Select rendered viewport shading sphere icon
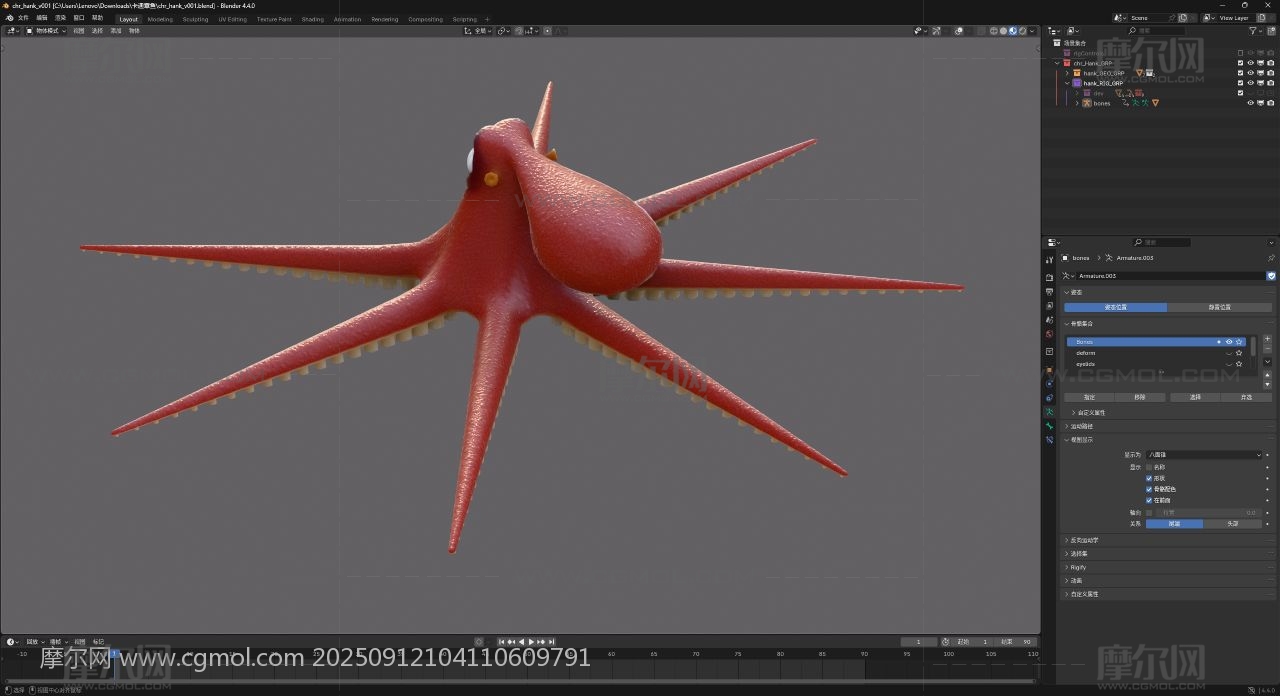The image size is (1280, 696). coord(1021,31)
